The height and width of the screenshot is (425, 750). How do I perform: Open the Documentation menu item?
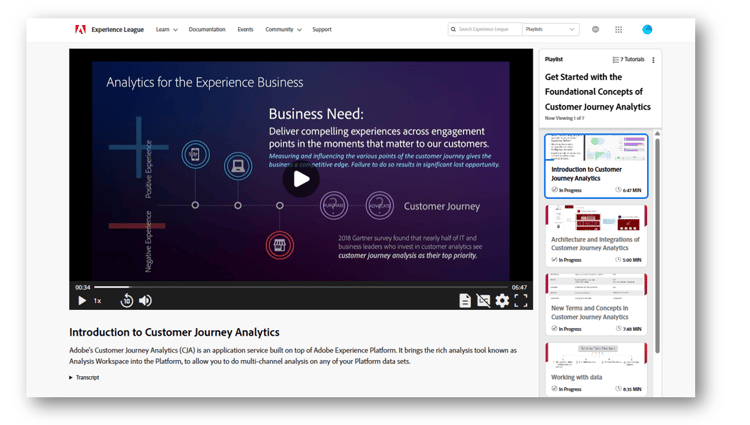click(207, 30)
